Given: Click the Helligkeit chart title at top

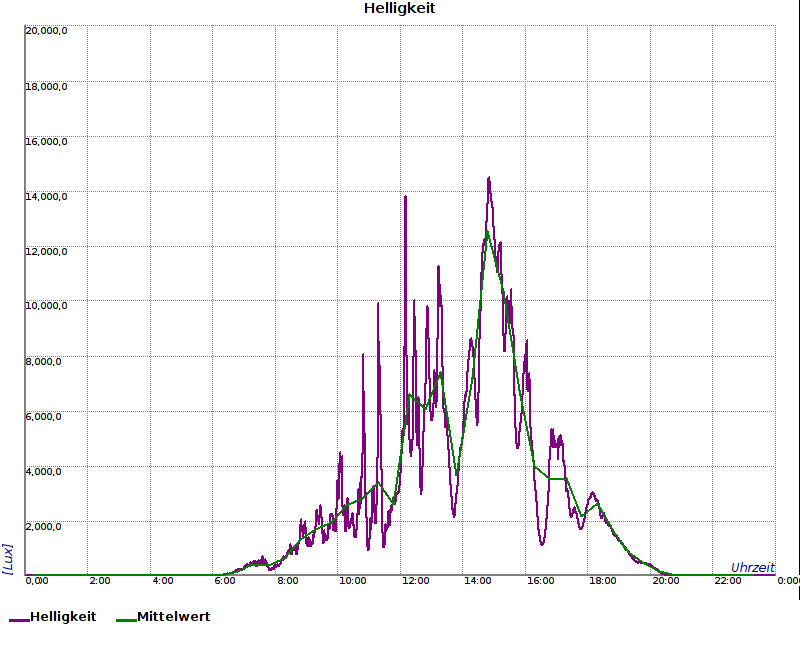Looking at the screenshot, I should (399, 9).
